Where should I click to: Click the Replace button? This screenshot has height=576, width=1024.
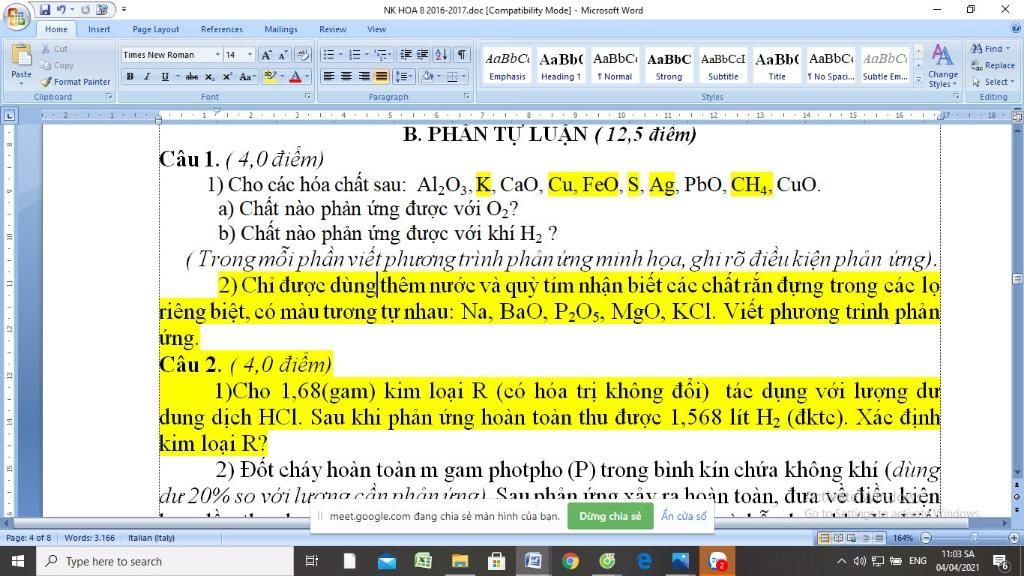point(993,65)
